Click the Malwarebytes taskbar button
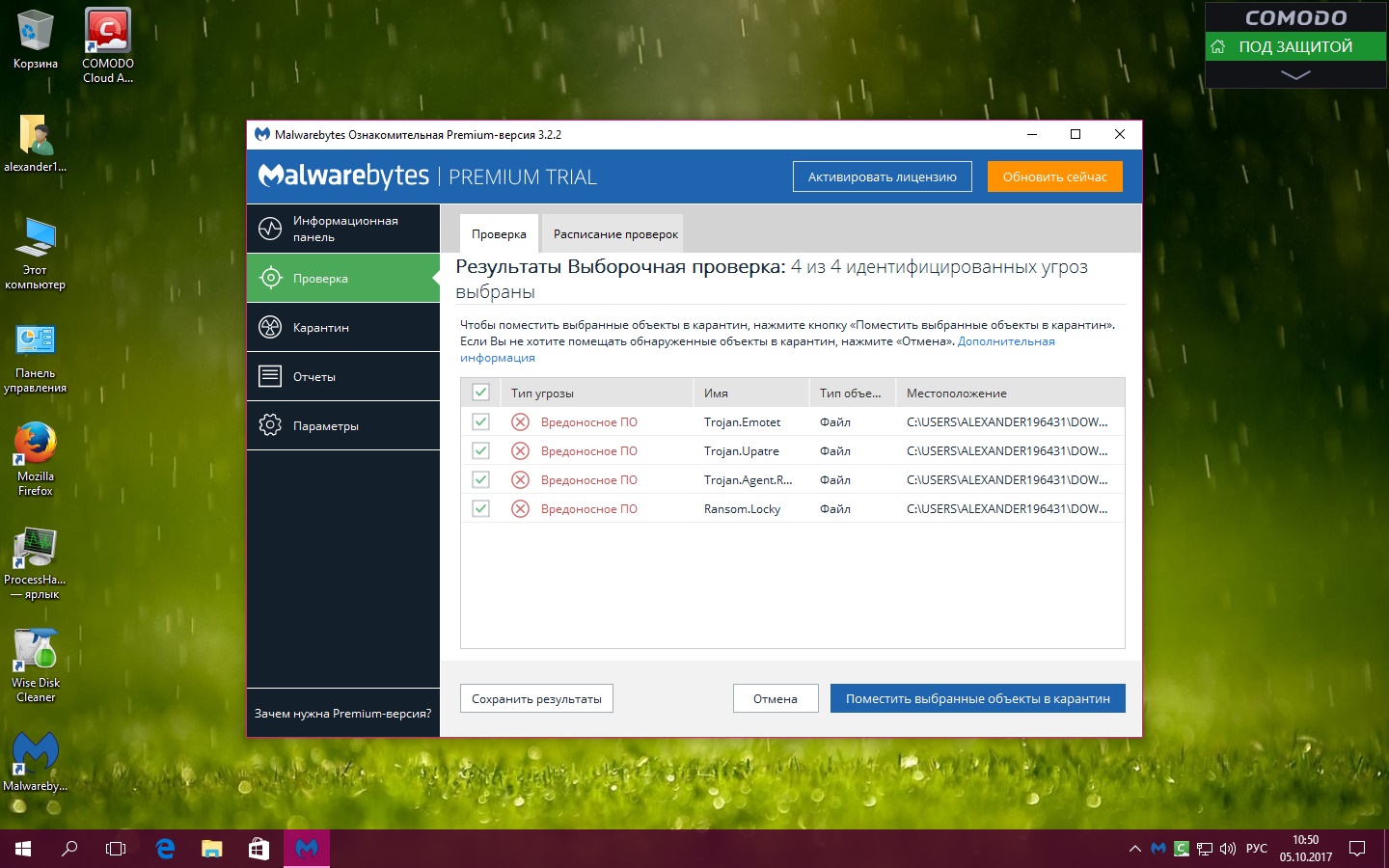This screenshot has width=1389, height=868. [307, 849]
